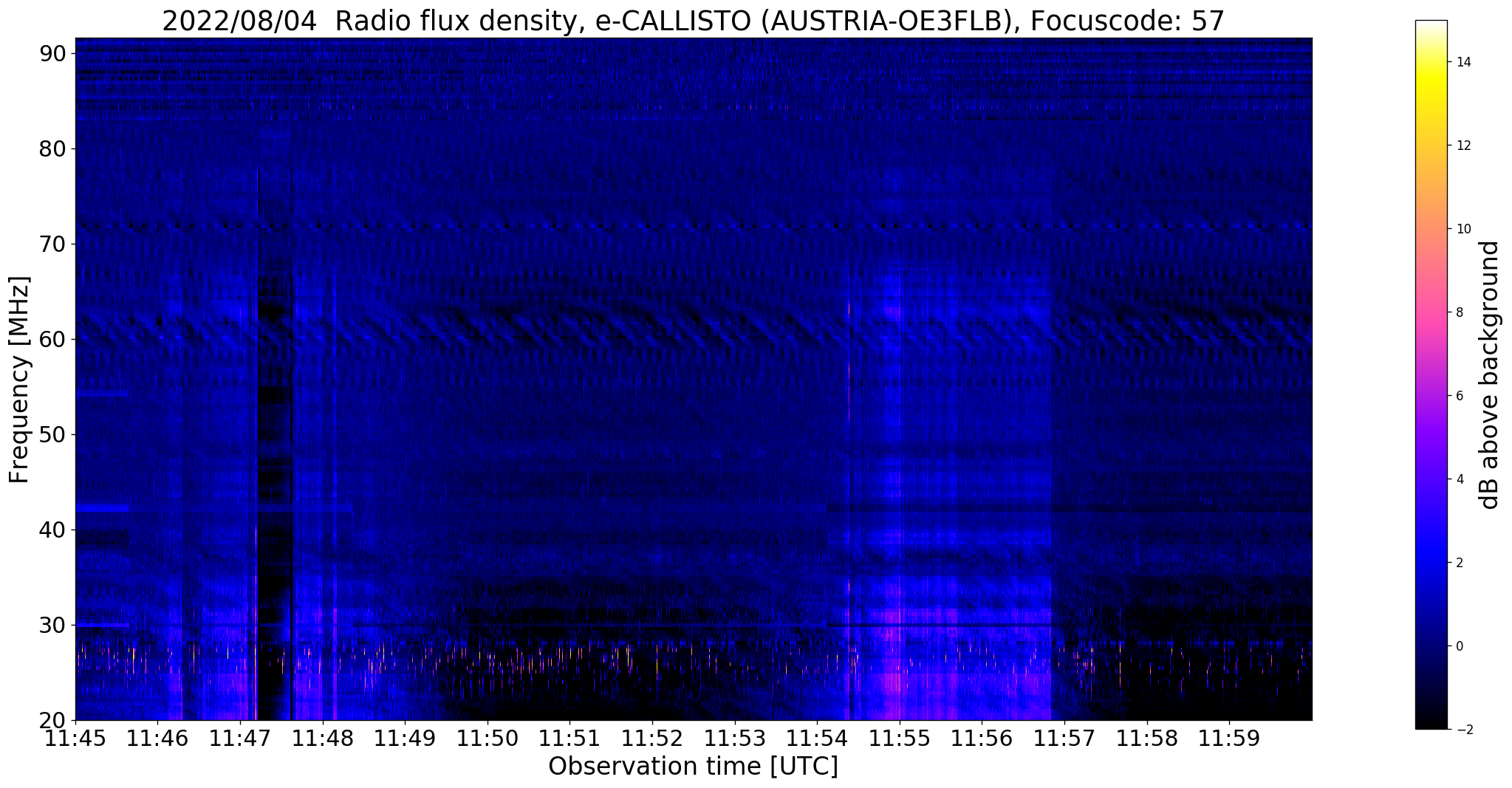1512x788 pixels.
Task: Click the 90 MHz frequency tick label
Action: click(x=52, y=53)
